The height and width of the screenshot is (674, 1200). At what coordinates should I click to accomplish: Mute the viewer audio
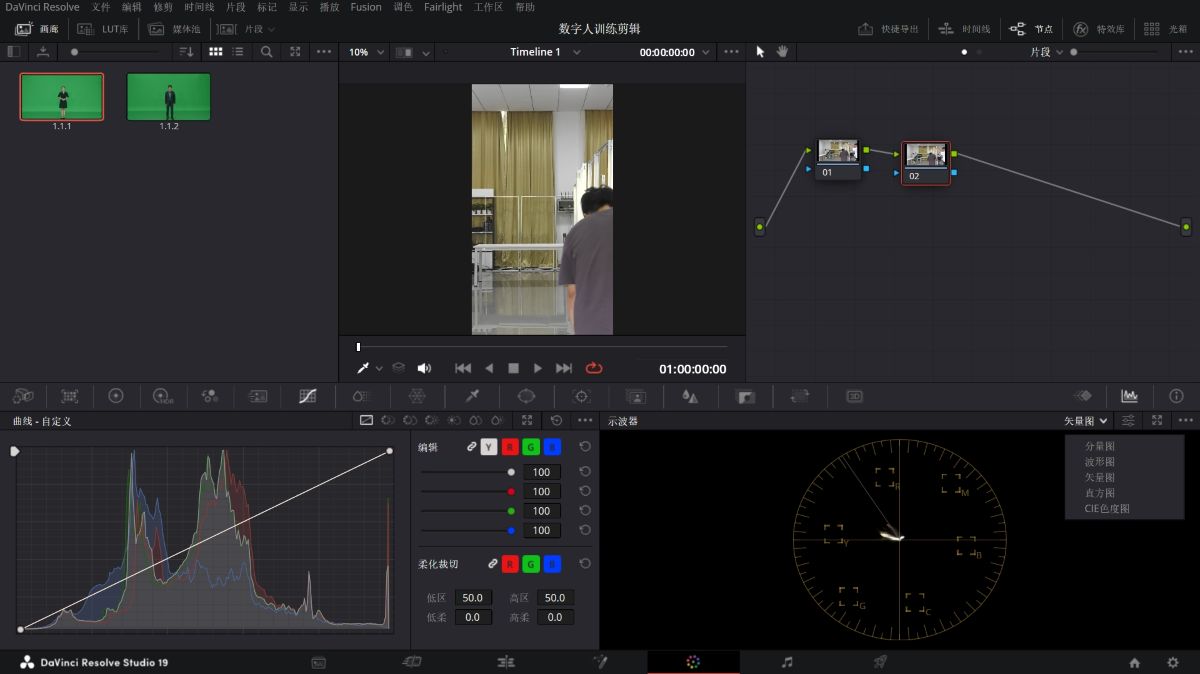tap(424, 368)
